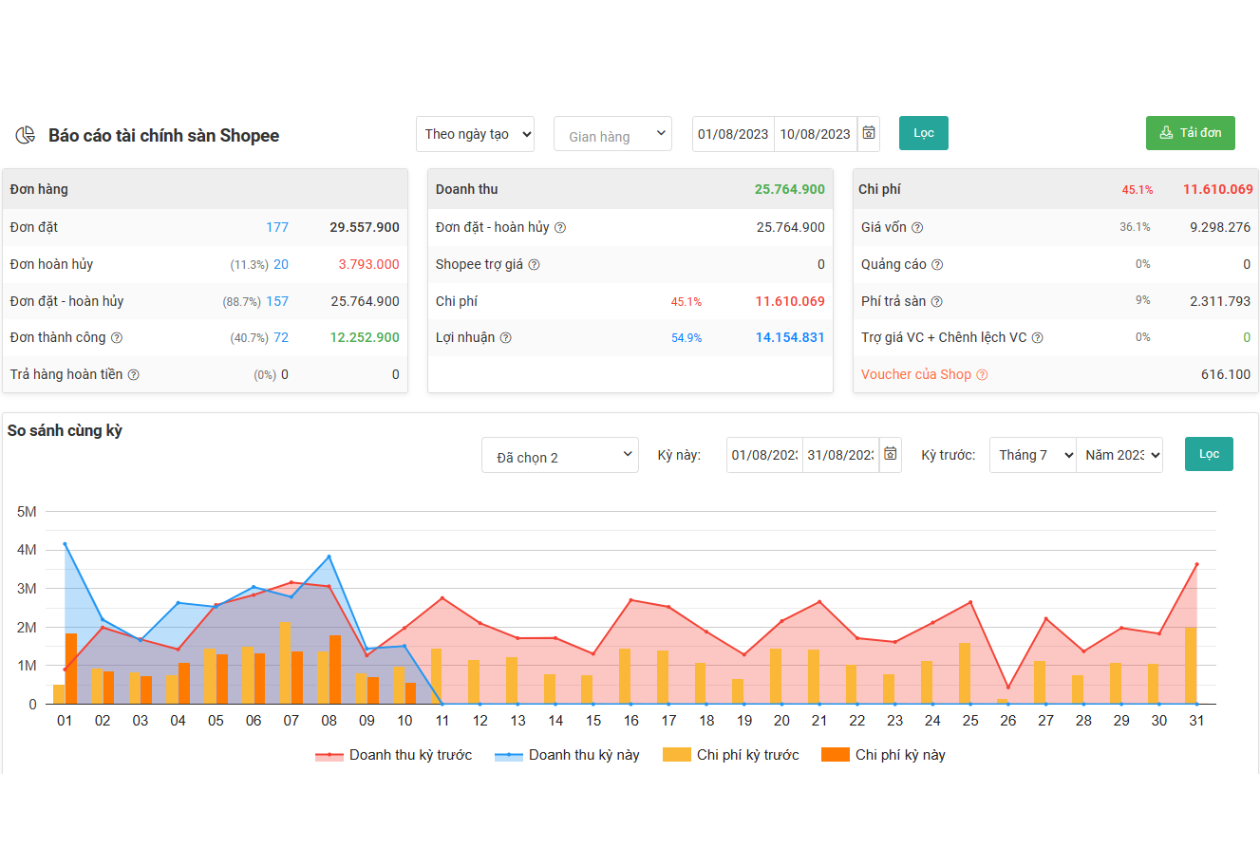Click the help icon beside Lợi nhuận
The image size is (1260, 860).
[506, 338]
